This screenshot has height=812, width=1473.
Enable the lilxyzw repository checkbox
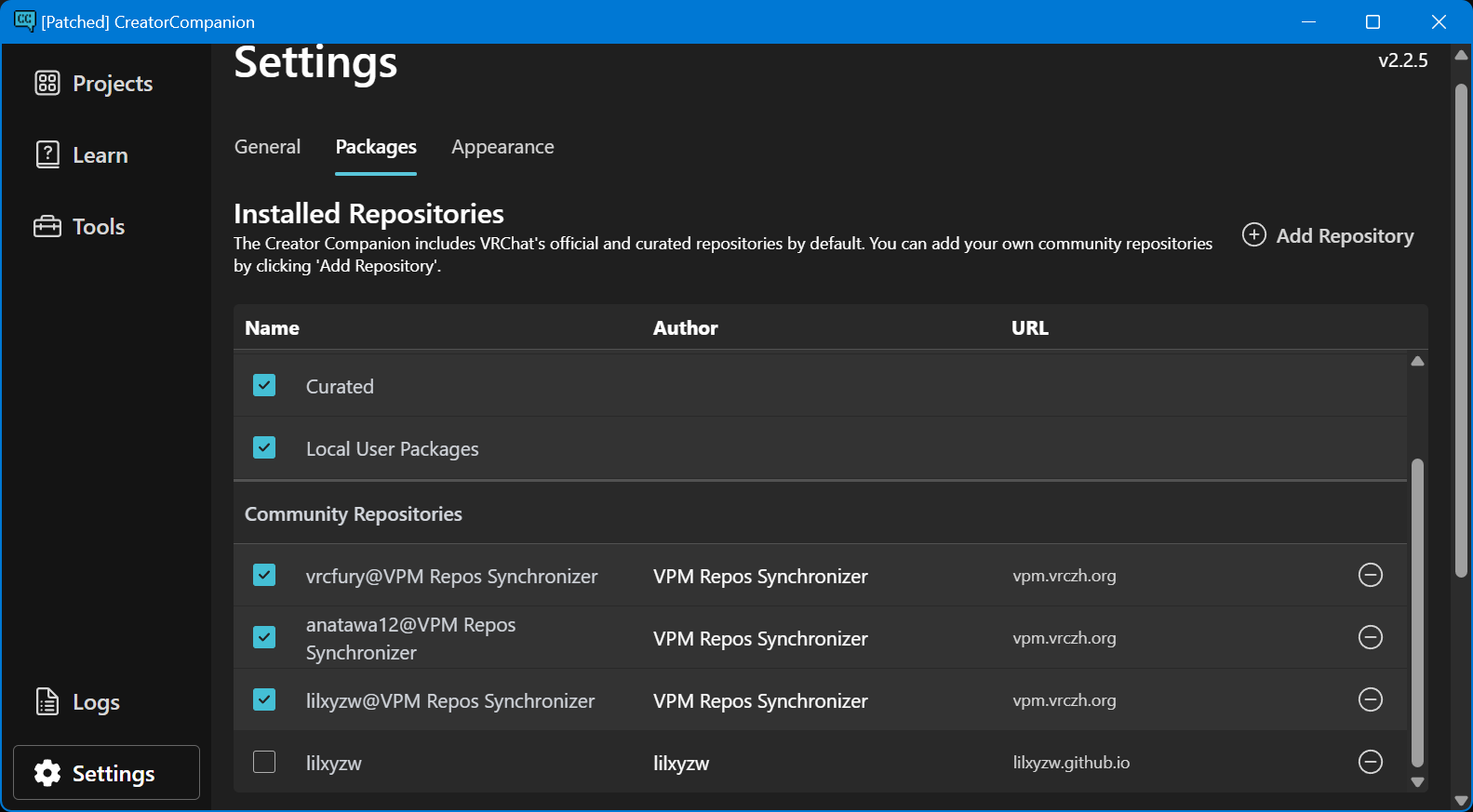coord(264,762)
